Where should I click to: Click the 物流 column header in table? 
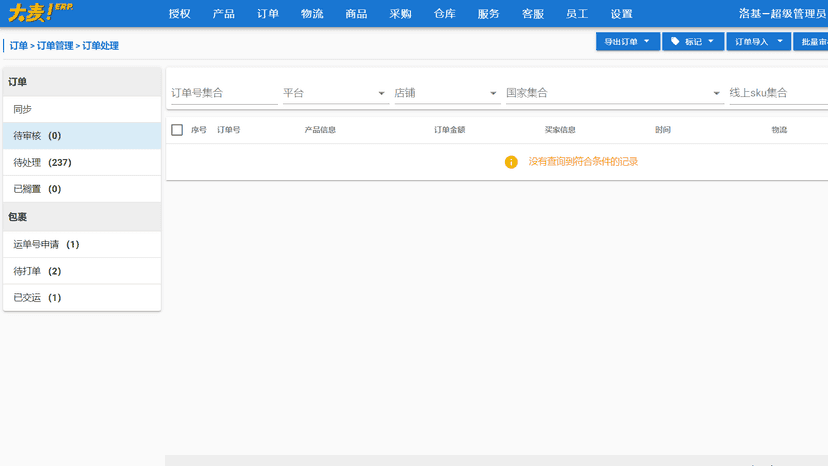(x=779, y=130)
